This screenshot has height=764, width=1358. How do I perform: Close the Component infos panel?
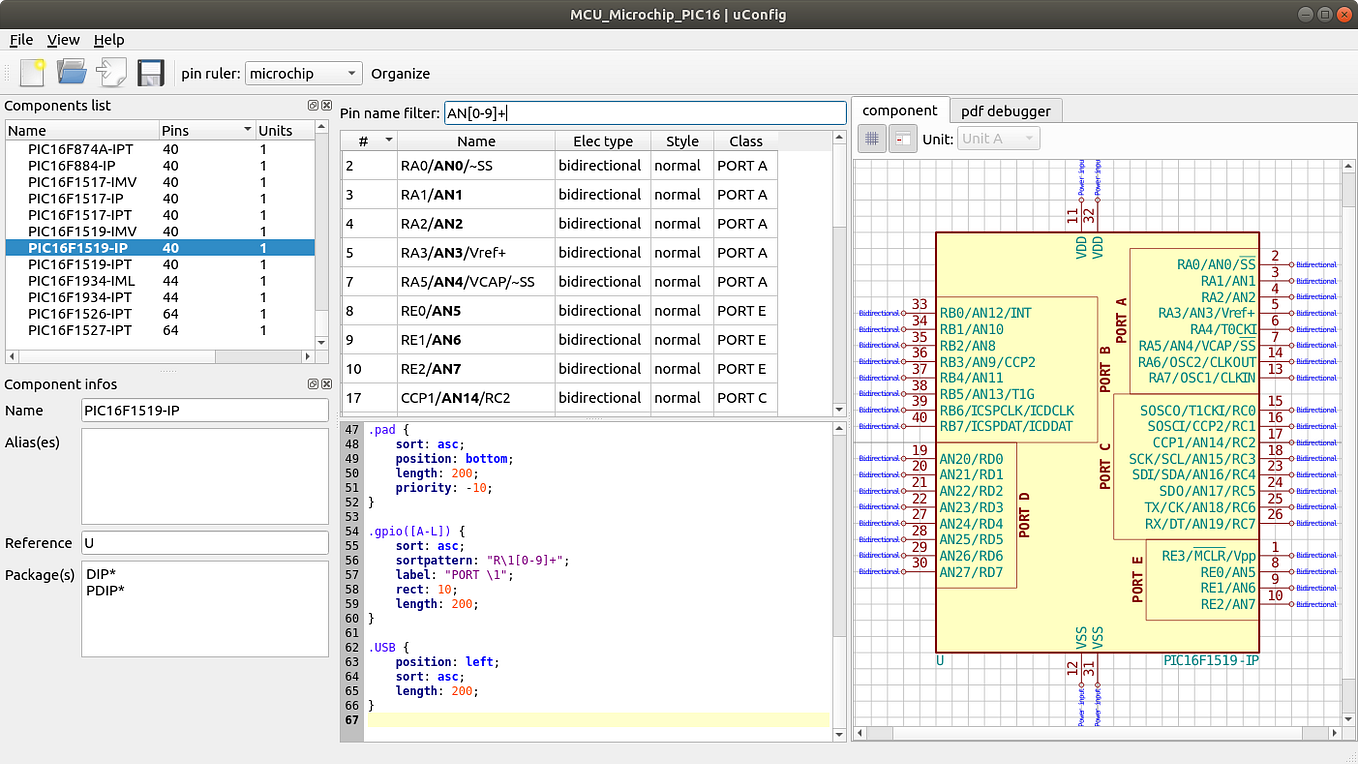326,384
